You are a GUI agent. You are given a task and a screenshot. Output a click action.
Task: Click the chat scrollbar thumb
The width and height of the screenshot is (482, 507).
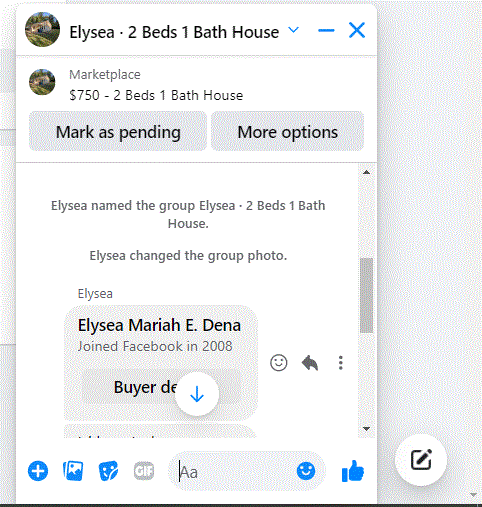[366, 295]
